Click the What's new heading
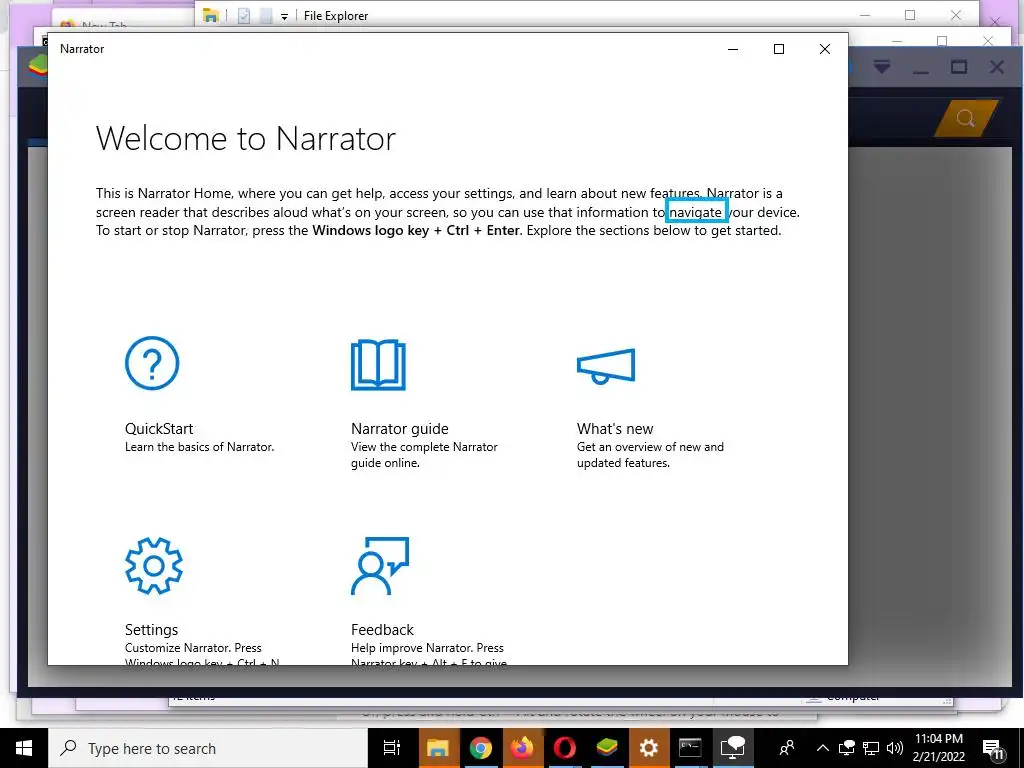1024x768 pixels. tap(615, 428)
